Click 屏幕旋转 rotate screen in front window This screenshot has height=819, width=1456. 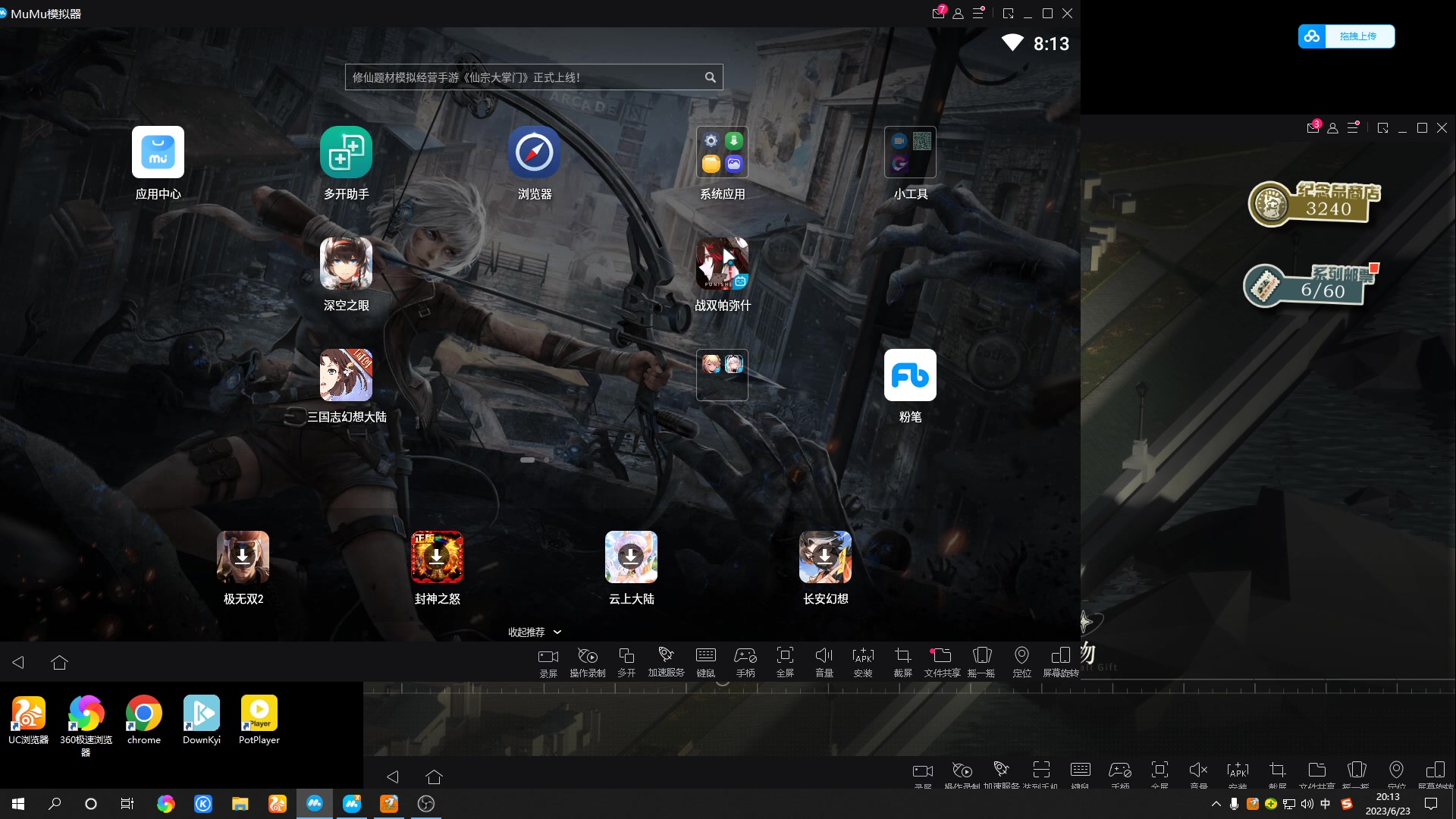1061,661
